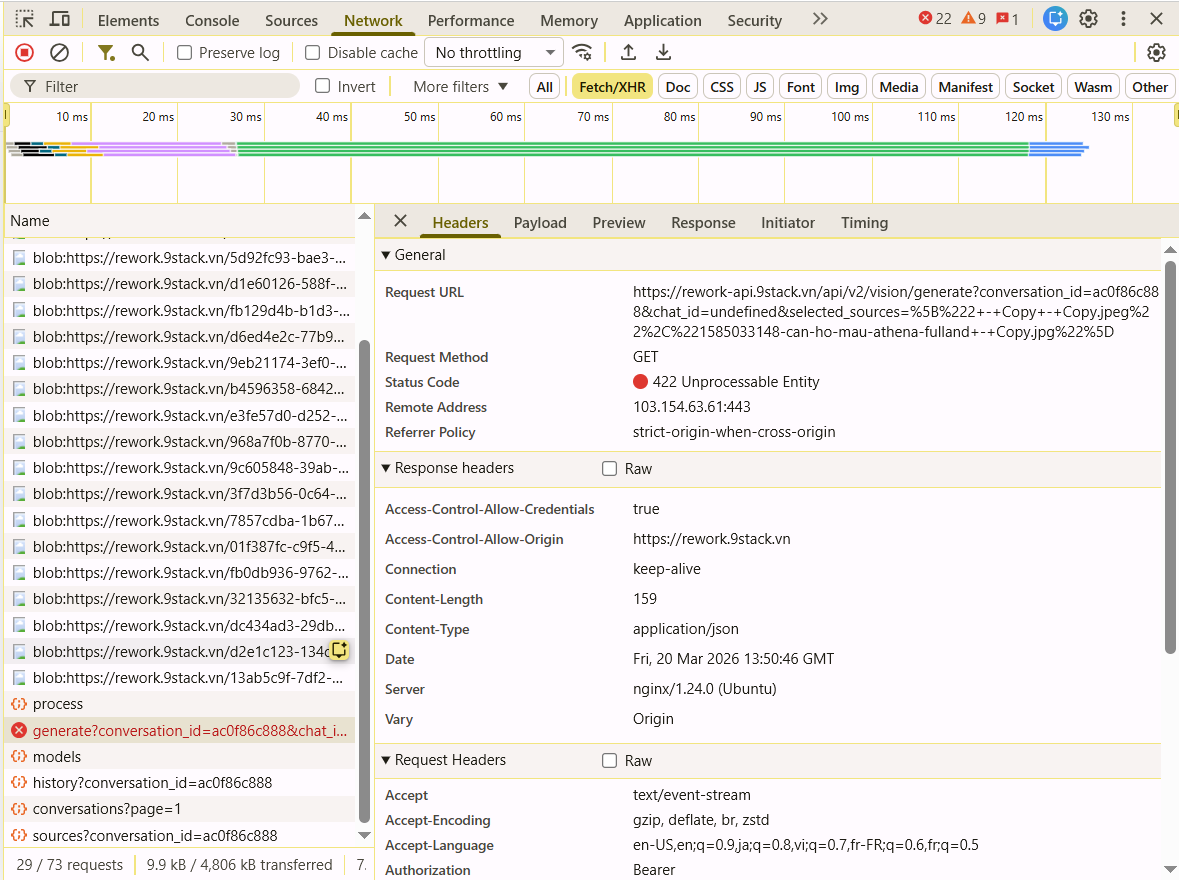Click the inspect element picker icon

point(25,19)
